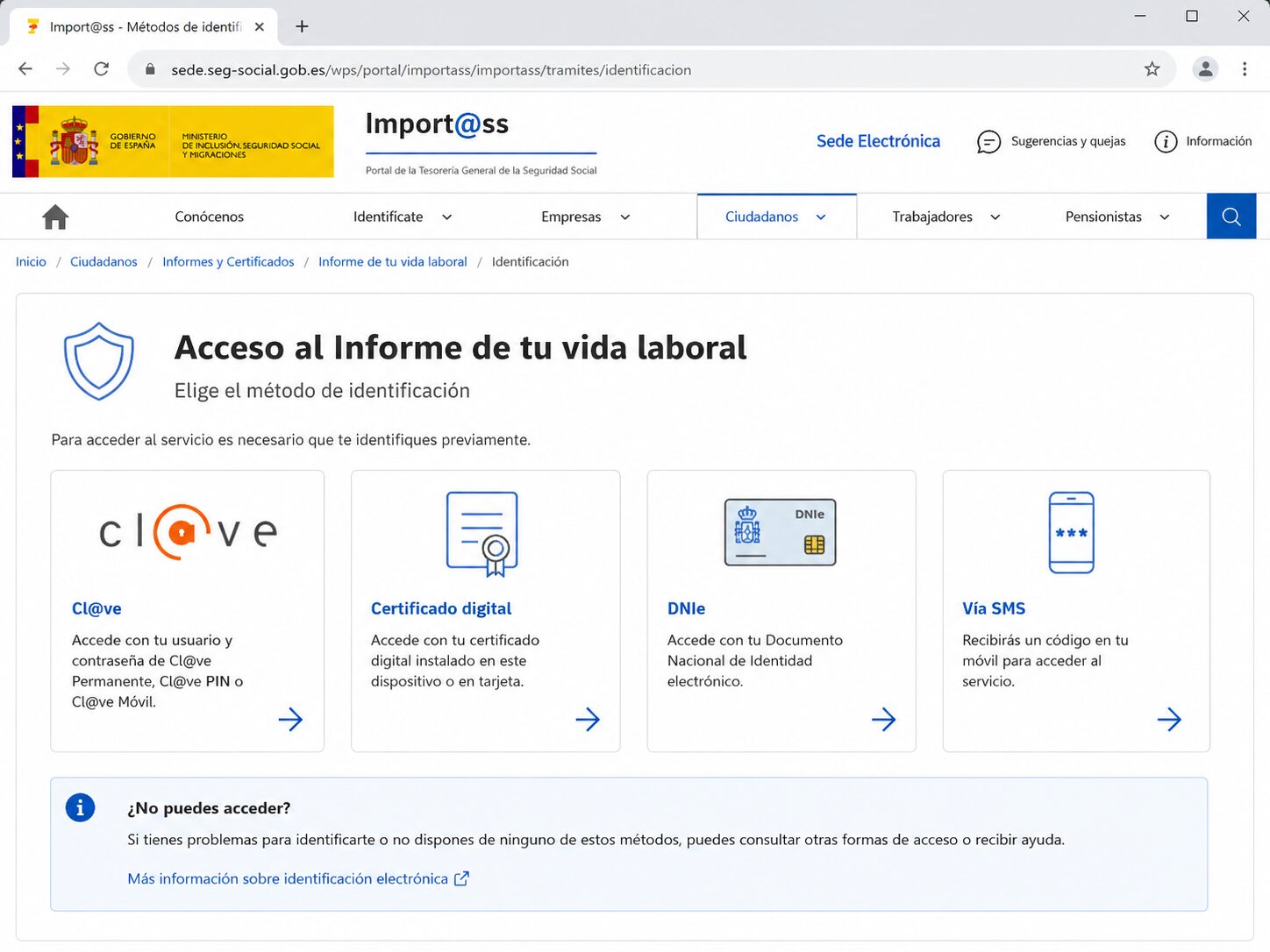1270x952 pixels.
Task: Click the digital certificate document icon
Action: [x=482, y=534]
